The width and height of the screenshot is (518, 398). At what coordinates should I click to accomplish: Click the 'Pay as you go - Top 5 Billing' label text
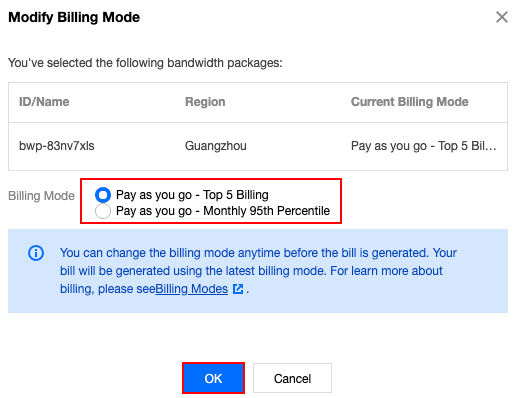tap(192, 195)
